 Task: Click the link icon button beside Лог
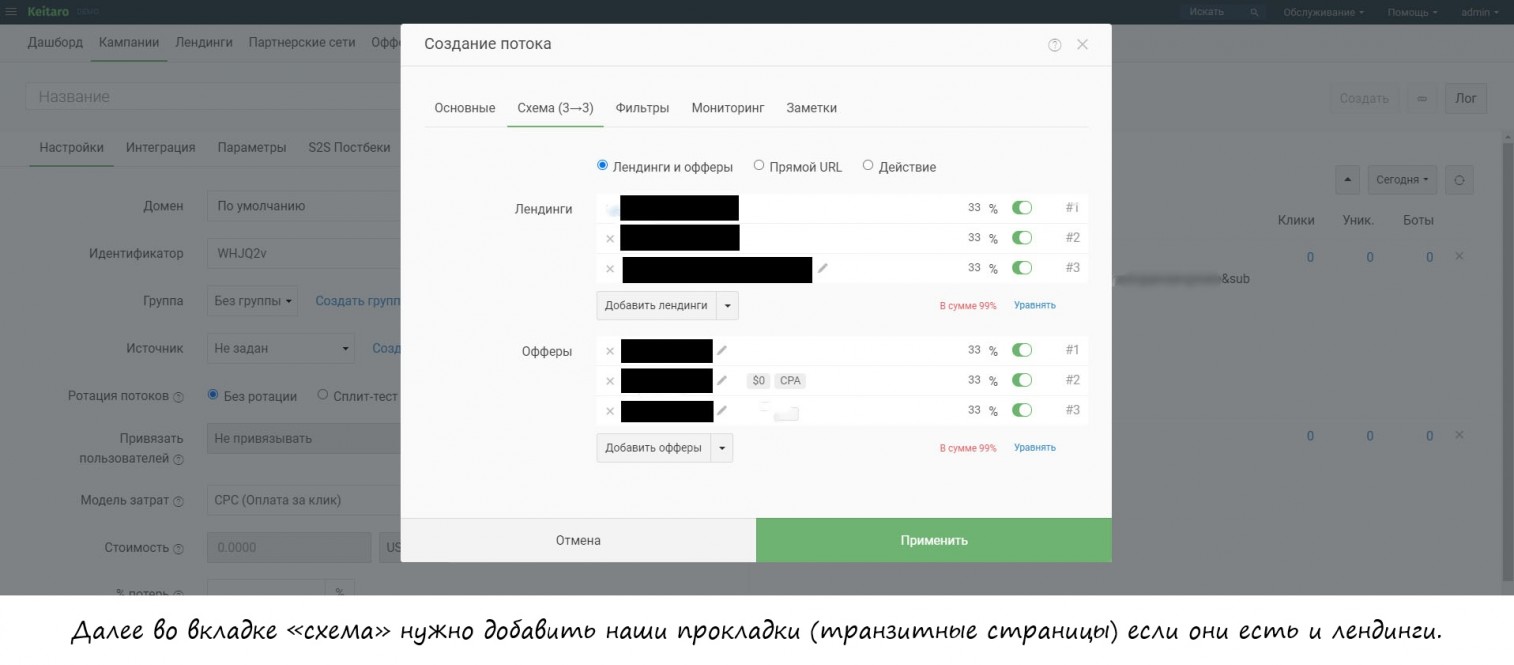(x=1422, y=98)
